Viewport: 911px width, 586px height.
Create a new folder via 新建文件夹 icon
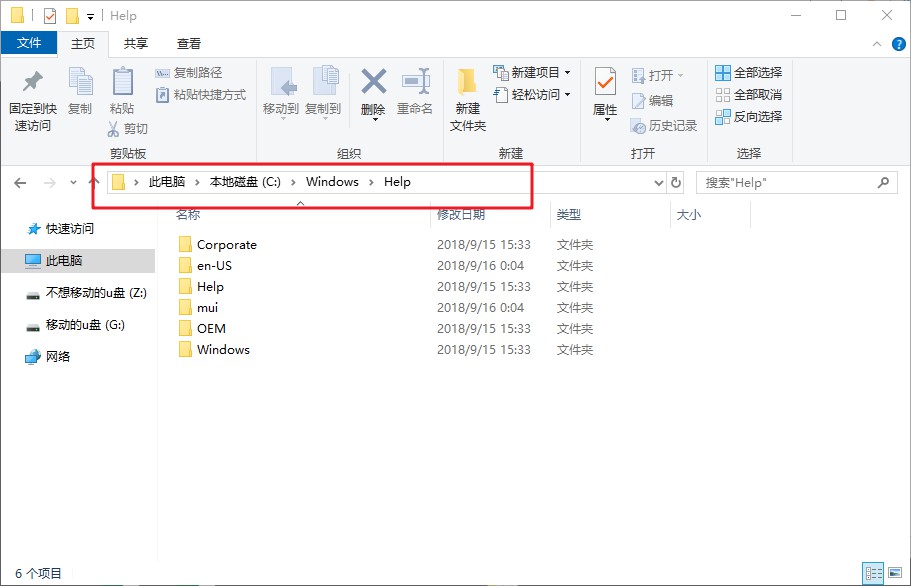coord(467,83)
